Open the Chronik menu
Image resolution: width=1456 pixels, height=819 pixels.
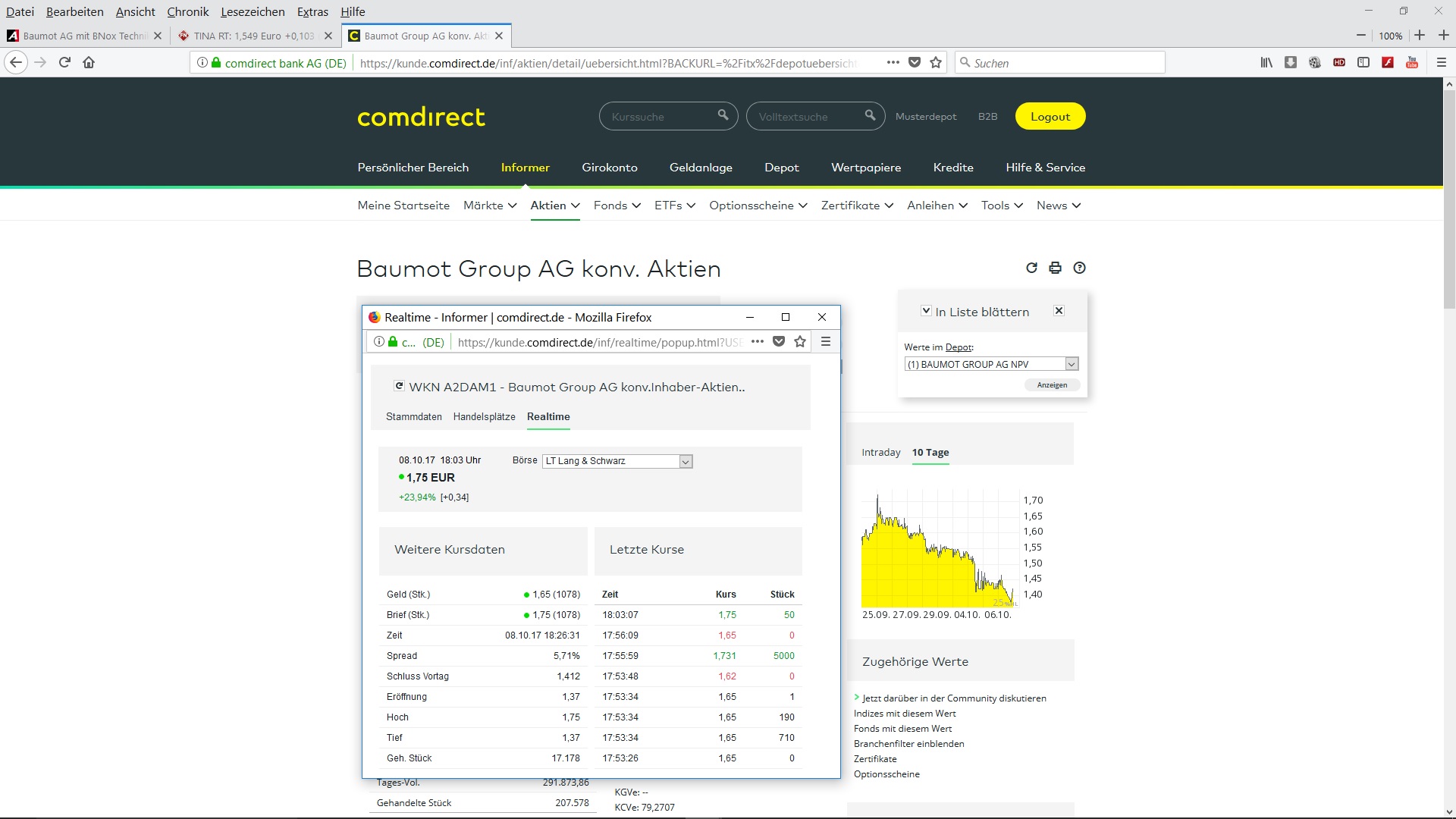(x=187, y=11)
